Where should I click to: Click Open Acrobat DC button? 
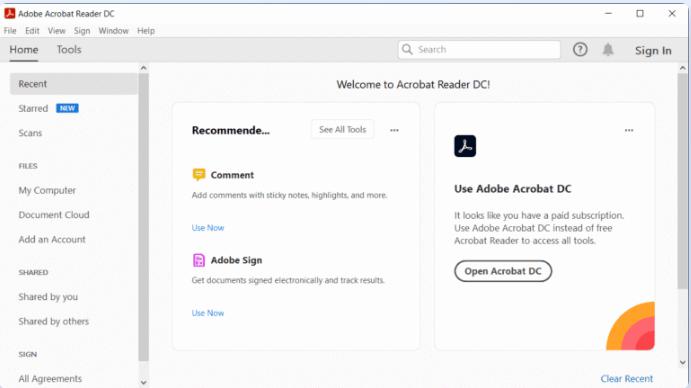pyautogui.click(x=503, y=271)
